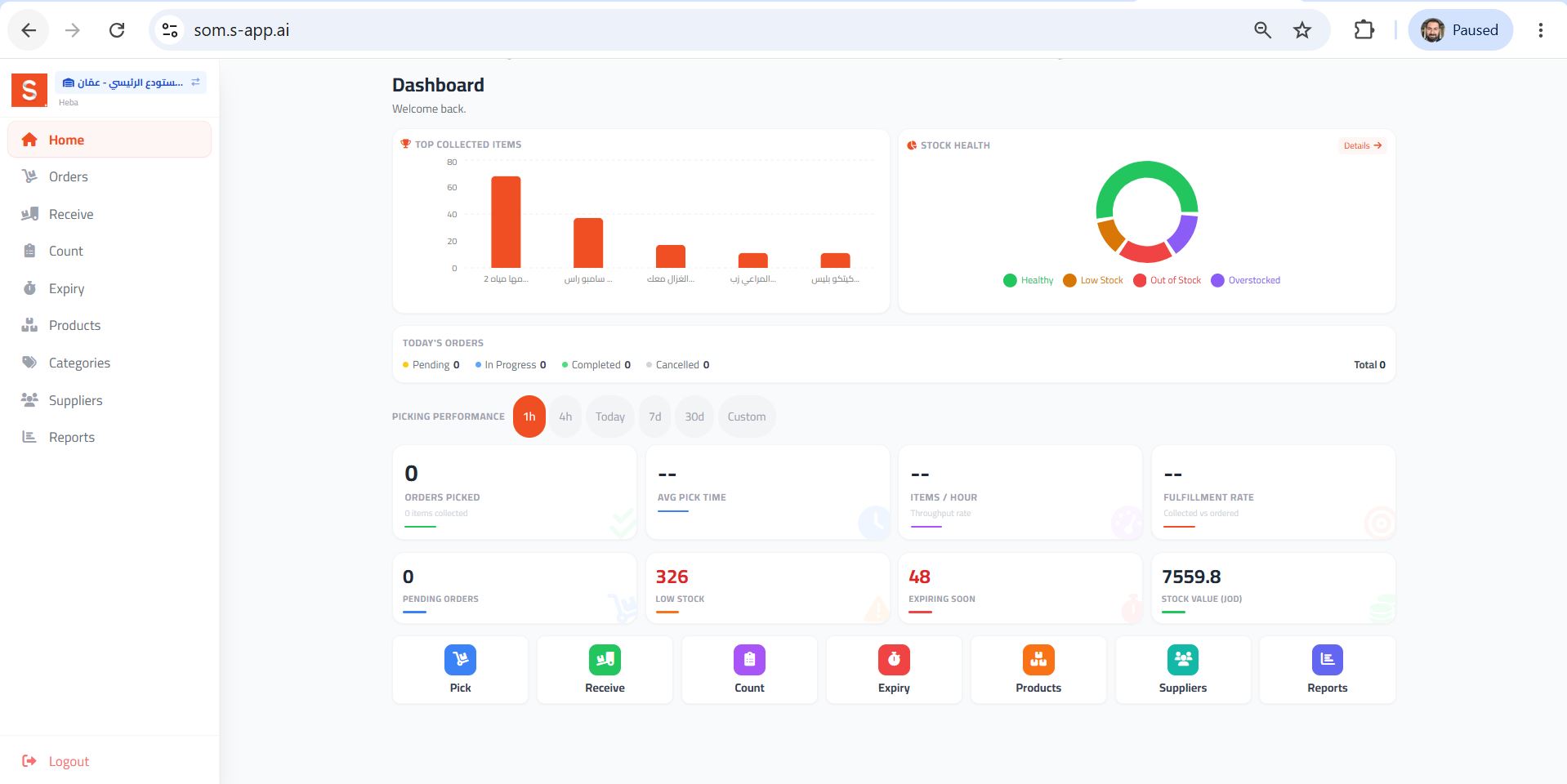This screenshot has height=784, width=1567.
Task: Click the zoom magnifier icon in address bar
Action: pyautogui.click(x=1262, y=30)
